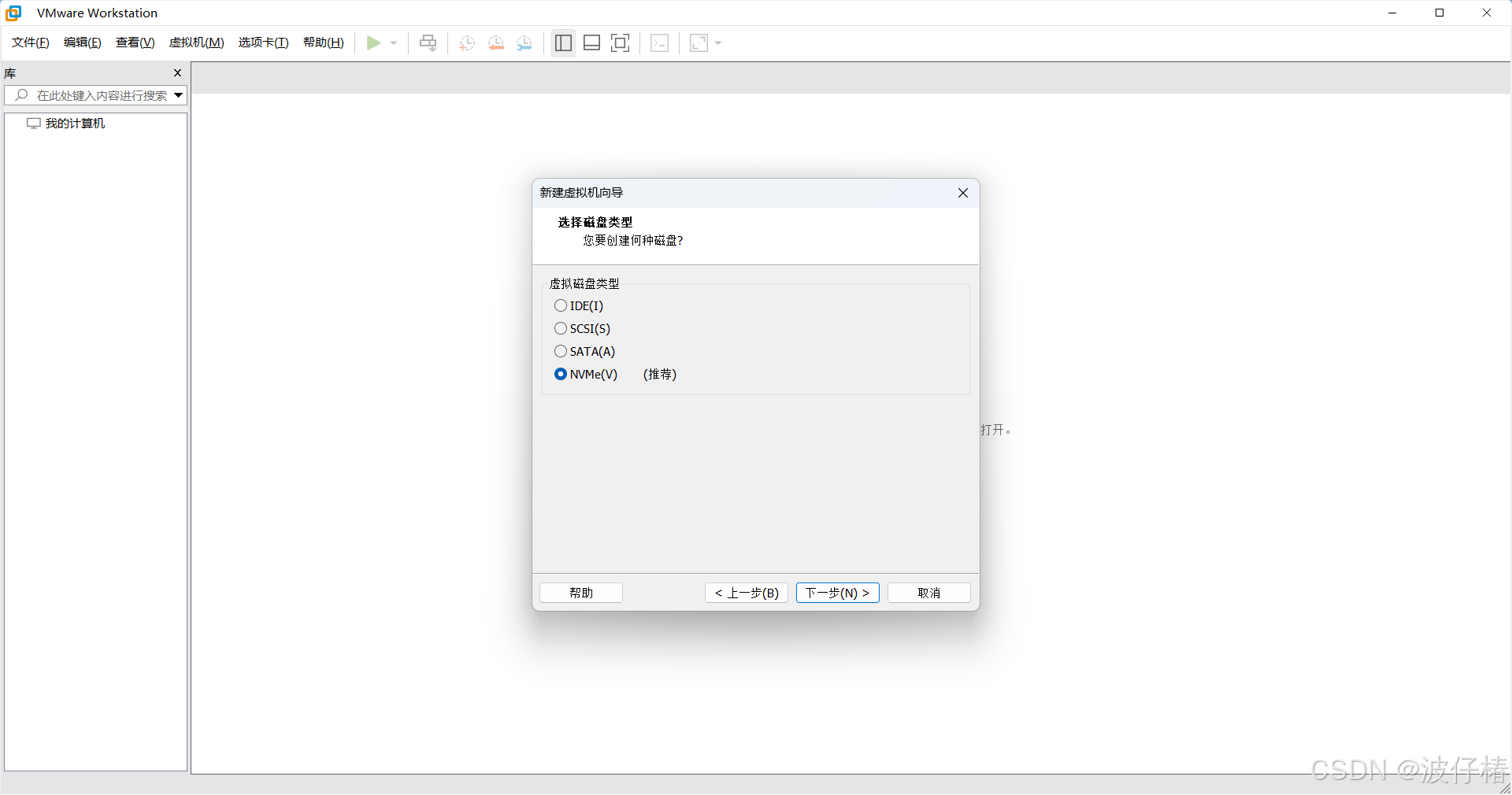The height and width of the screenshot is (795, 1512).
Task: Click the green power-on play icon
Action: tap(374, 43)
